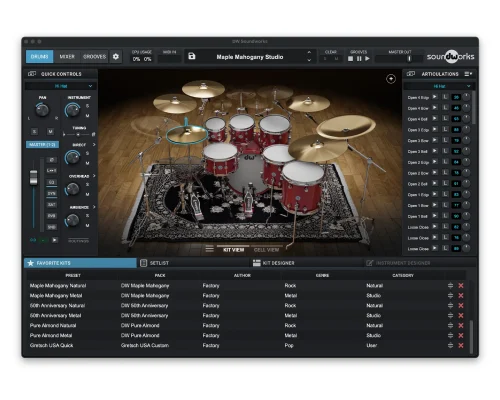Viewport: 500px width, 400px height.
Task: Expand the Ambience section arrow
Action: click(x=94, y=207)
